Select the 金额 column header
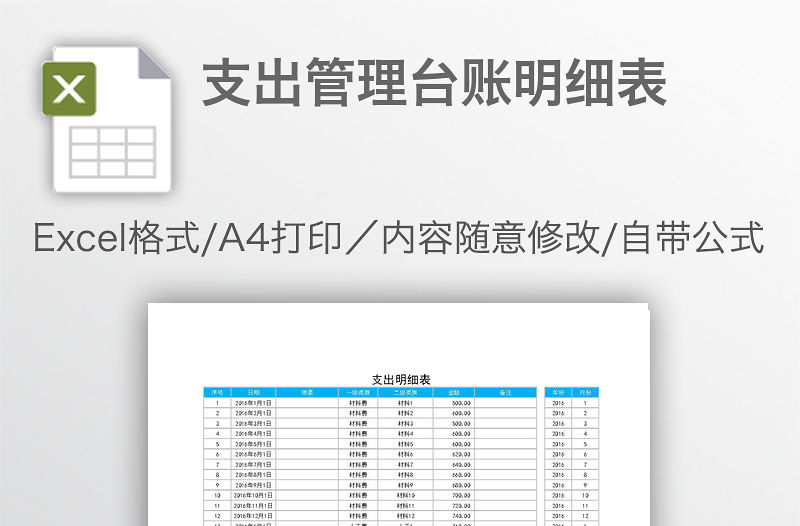Viewport: 800px width, 526px height. click(454, 392)
